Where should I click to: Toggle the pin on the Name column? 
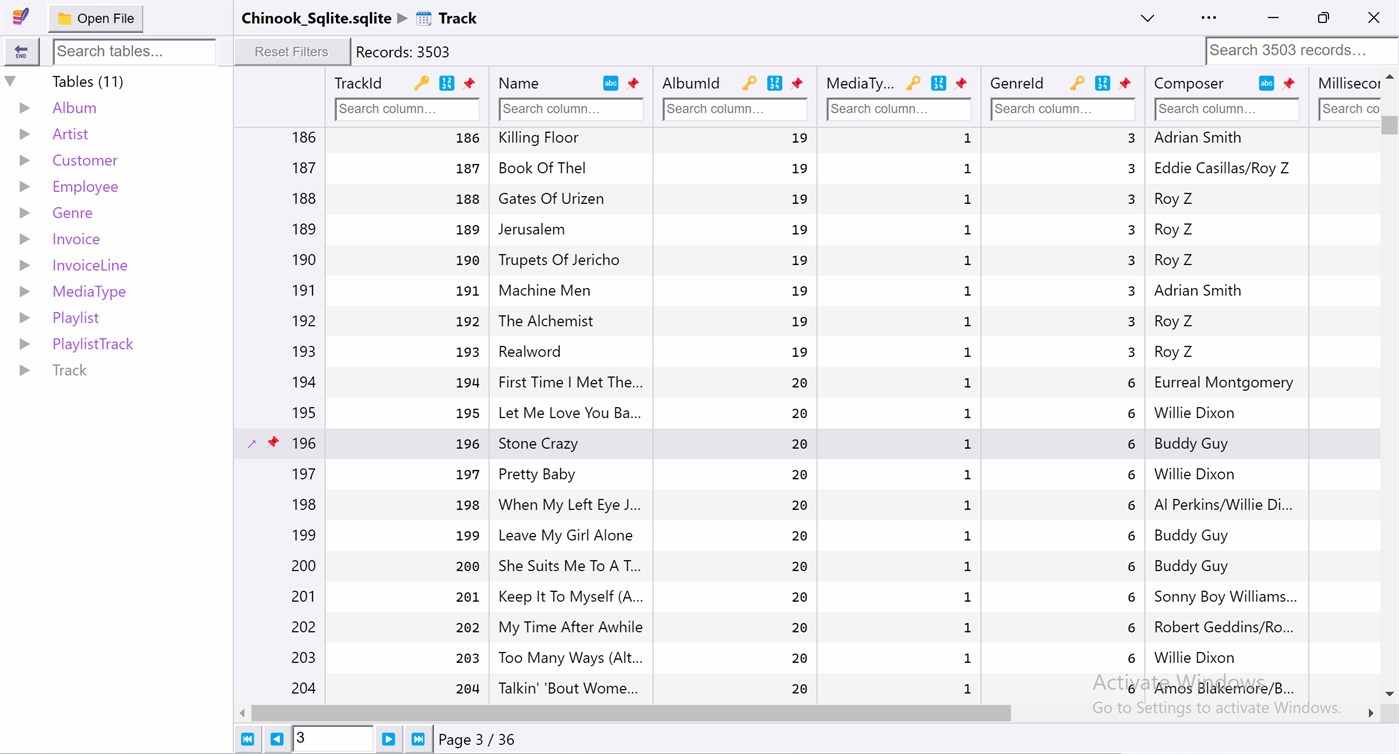point(634,83)
